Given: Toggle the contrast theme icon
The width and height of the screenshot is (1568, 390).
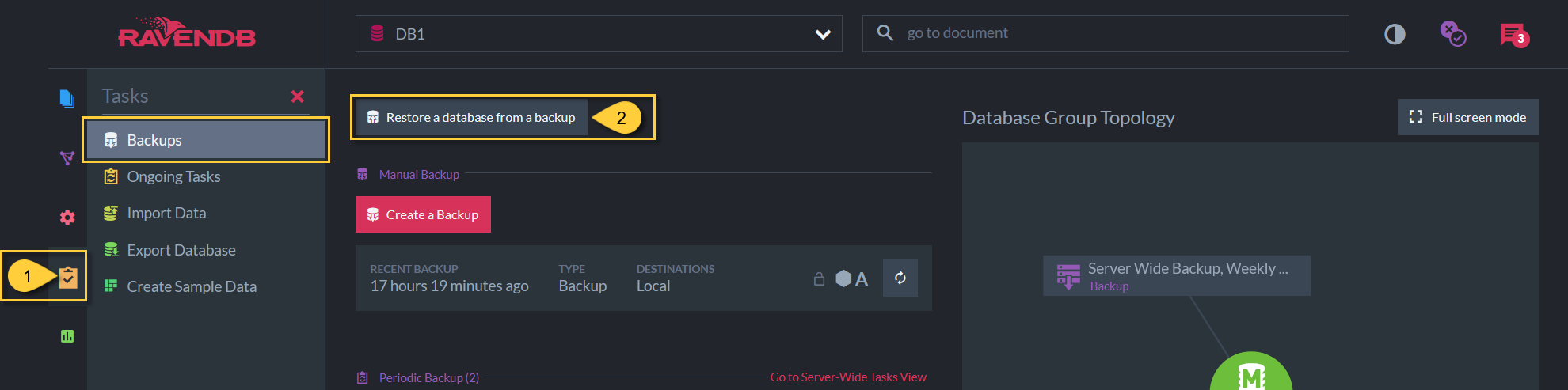Looking at the screenshot, I should pyautogui.click(x=1395, y=34).
